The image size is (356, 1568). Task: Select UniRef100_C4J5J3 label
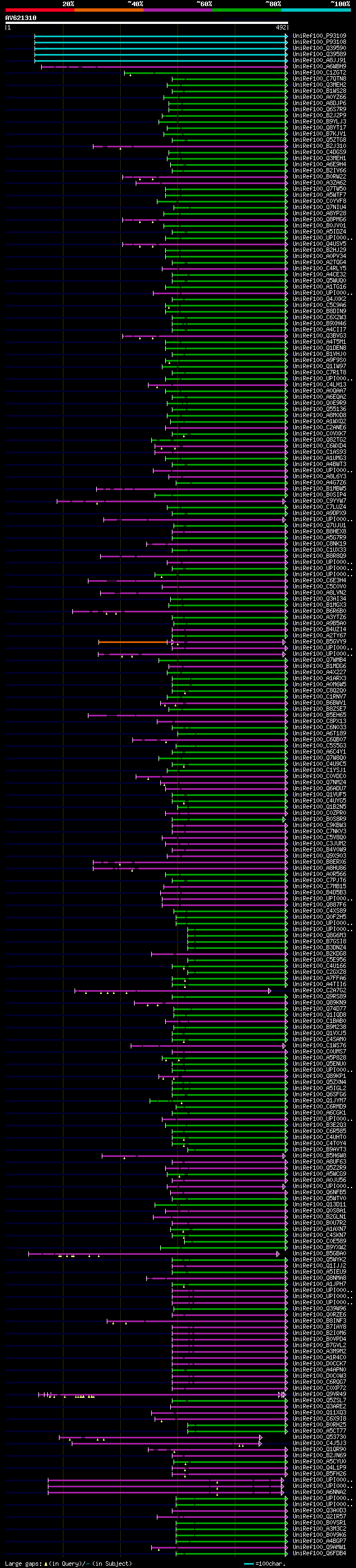pos(319,1443)
